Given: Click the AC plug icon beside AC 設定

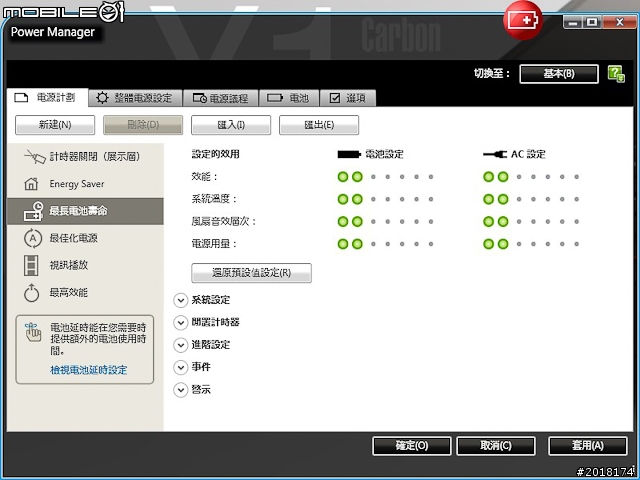Looking at the screenshot, I should point(495,154).
